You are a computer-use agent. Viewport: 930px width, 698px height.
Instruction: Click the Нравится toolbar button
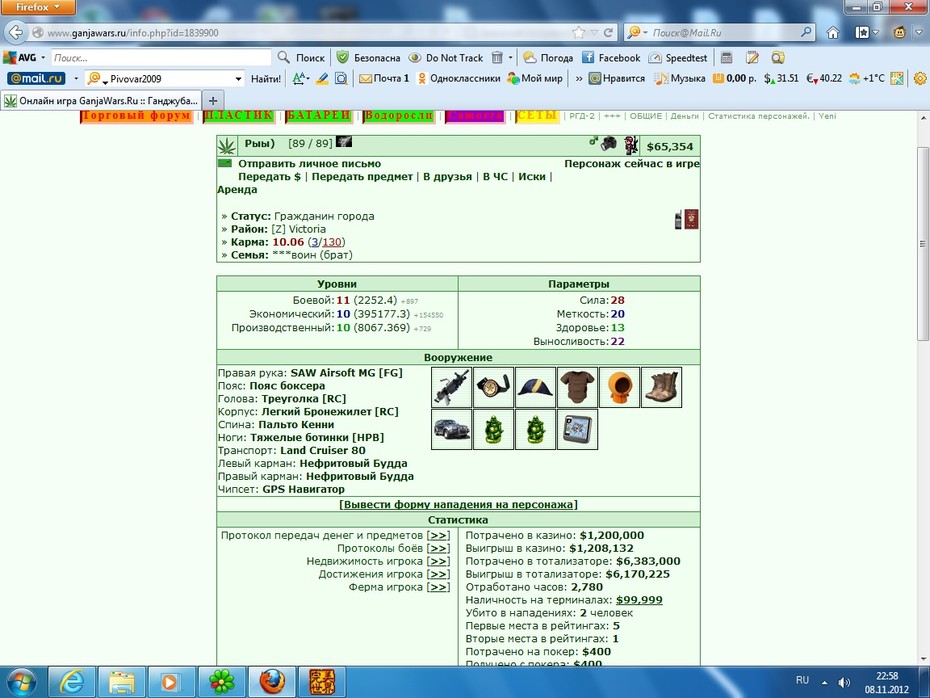click(617, 78)
